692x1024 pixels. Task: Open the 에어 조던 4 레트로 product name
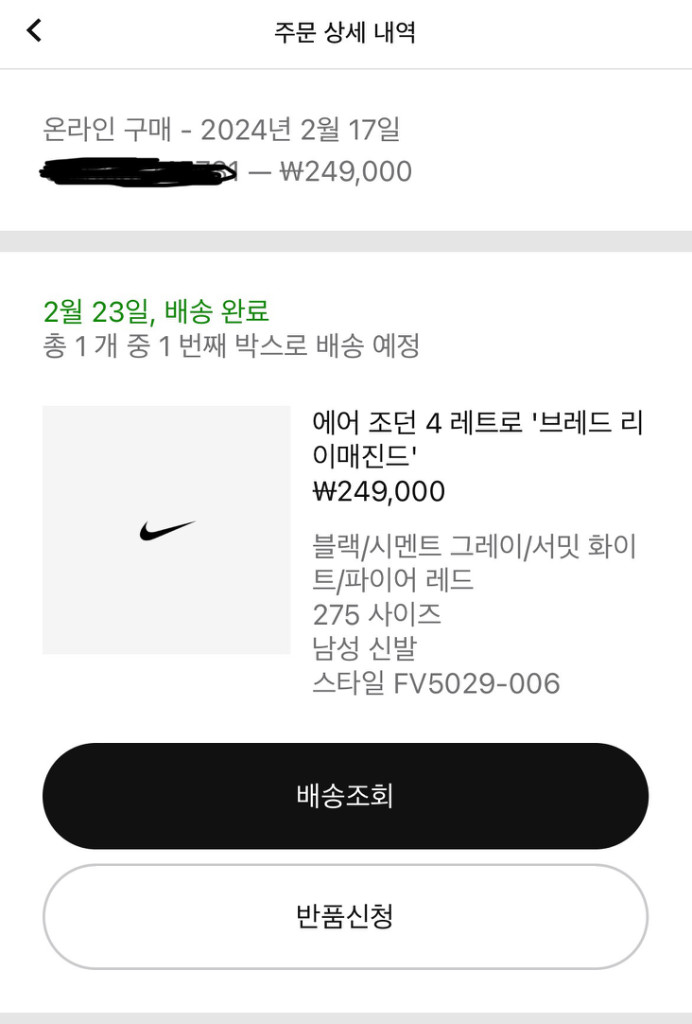[x=478, y=438]
